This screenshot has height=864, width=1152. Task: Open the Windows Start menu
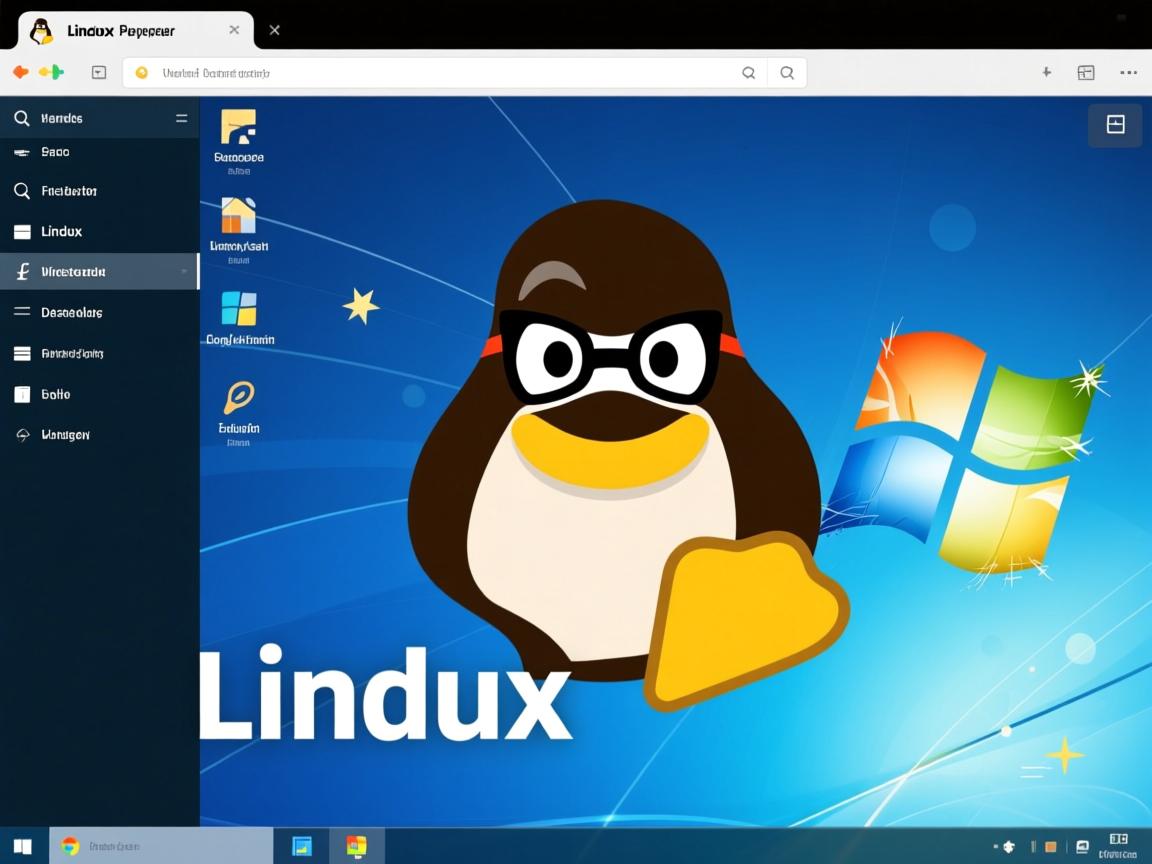click(x=22, y=845)
